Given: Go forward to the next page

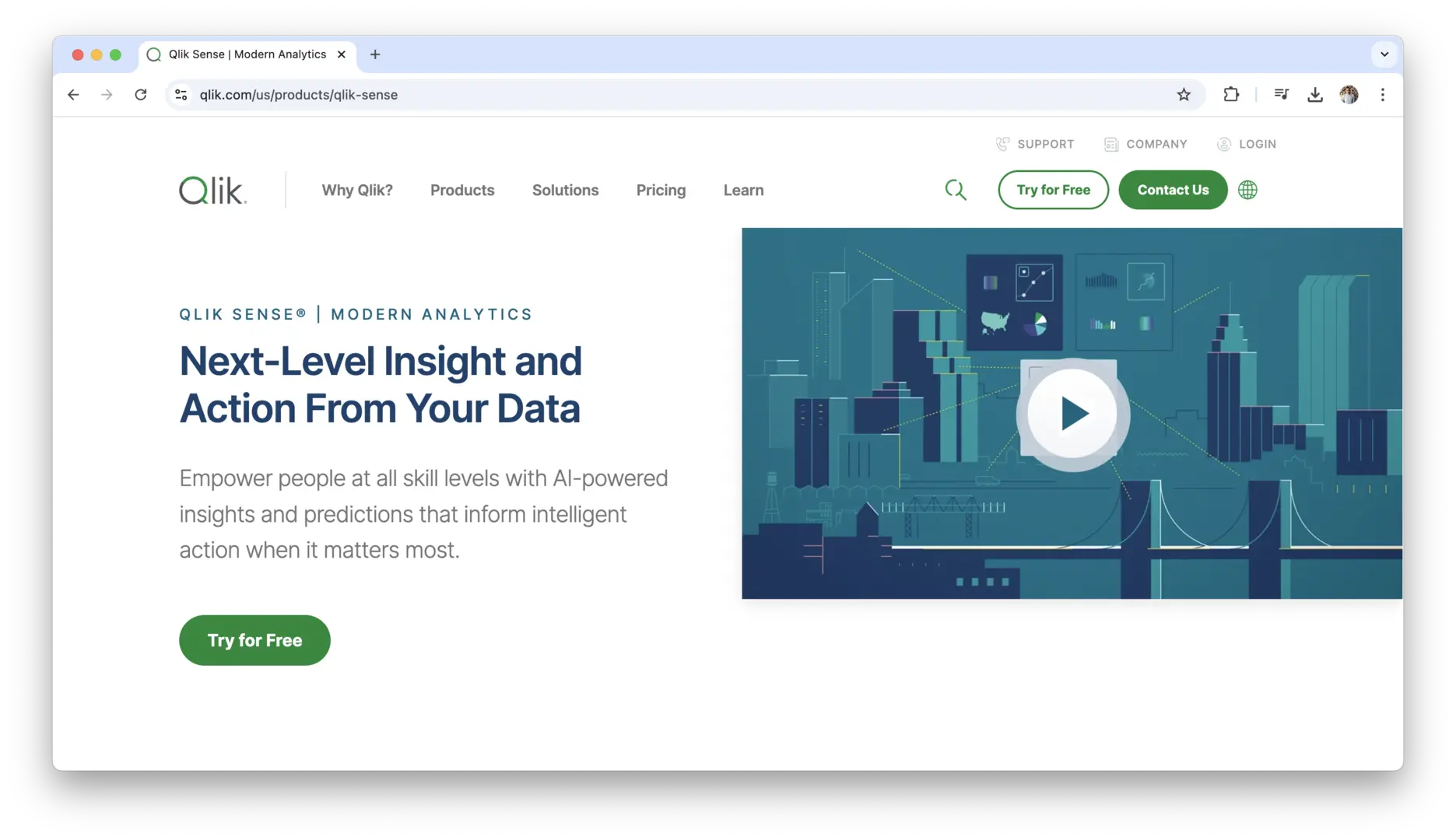Looking at the screenshot, I should pyautogui.click(x=107, y=95).
